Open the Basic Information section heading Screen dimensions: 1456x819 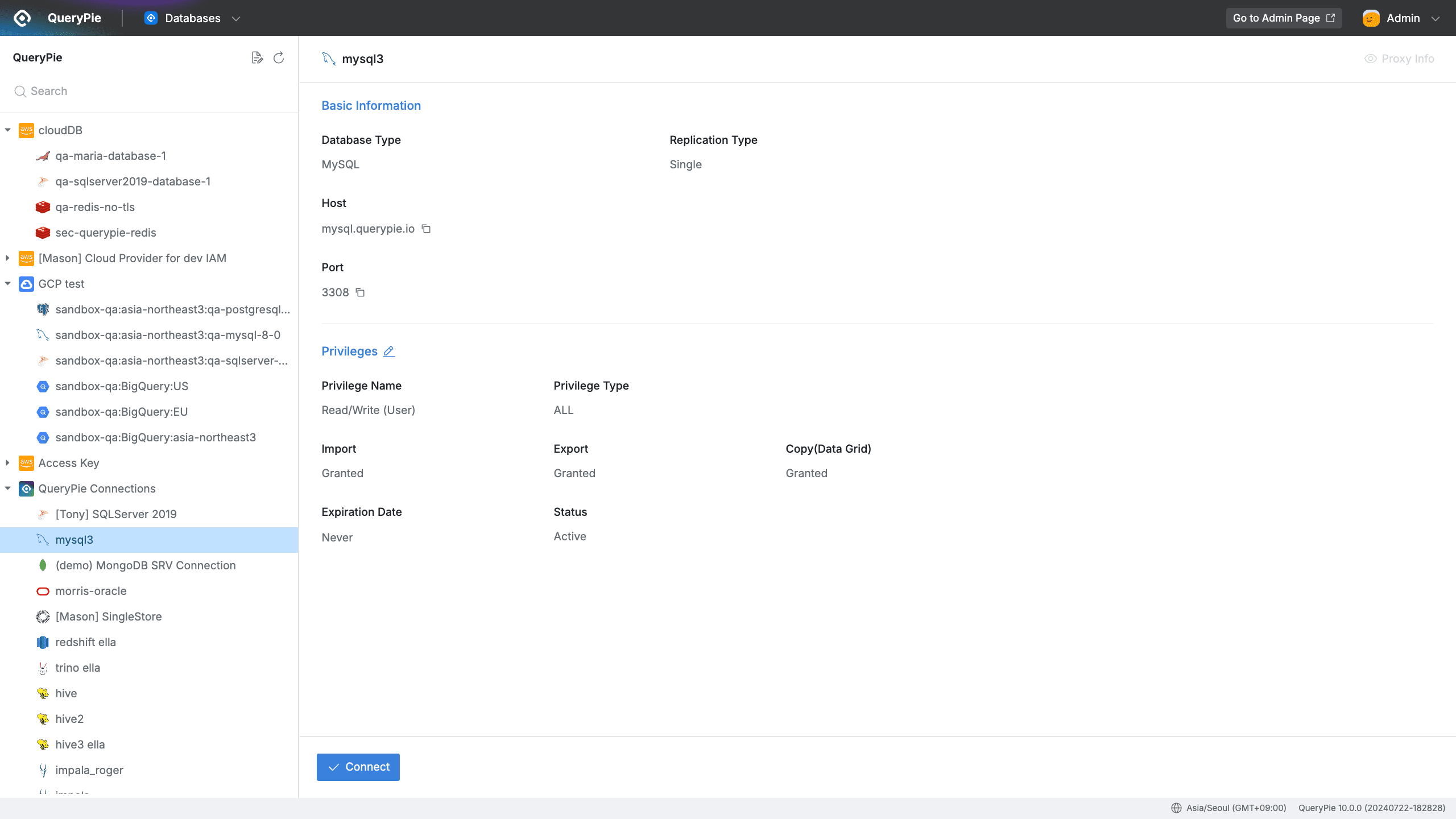point(371,105)
